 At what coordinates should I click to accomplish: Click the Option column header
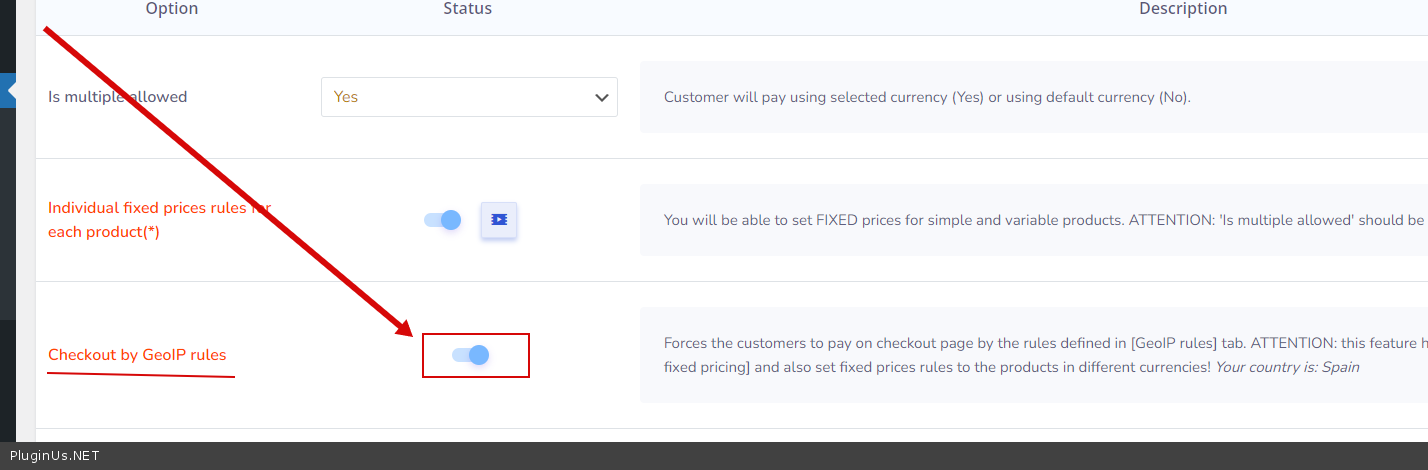(x=172, y=9)
